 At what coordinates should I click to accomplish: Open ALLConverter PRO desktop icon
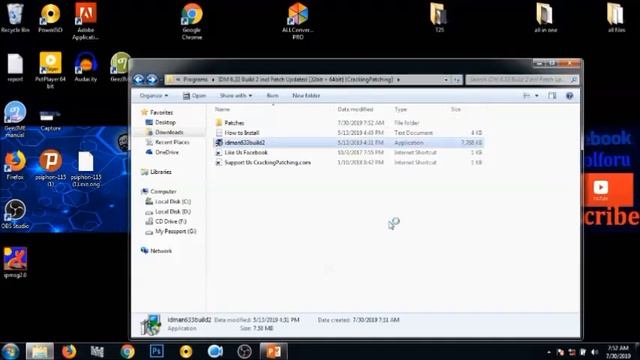(298, 21)
